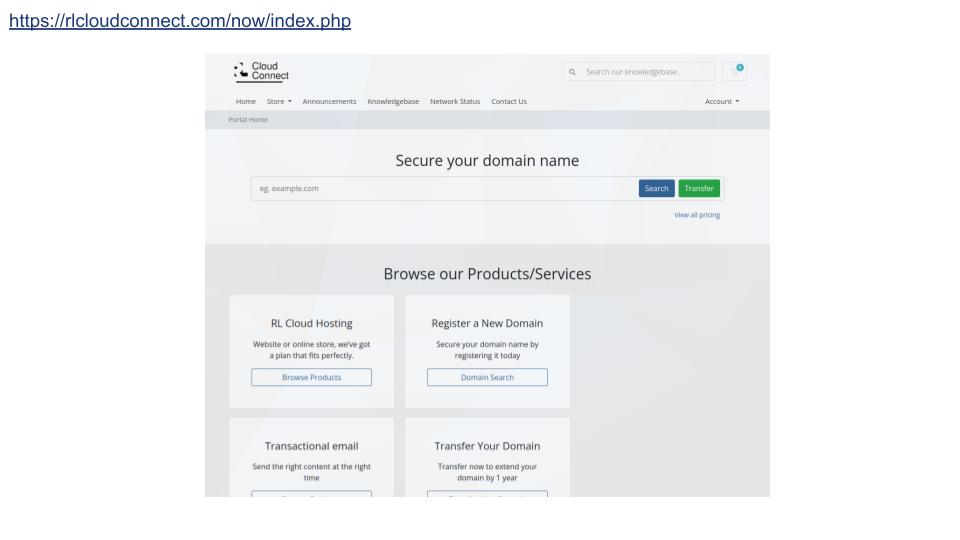Select Transactional email card heading
This screenshot has height=540, width=960.
tap(312, 446)
